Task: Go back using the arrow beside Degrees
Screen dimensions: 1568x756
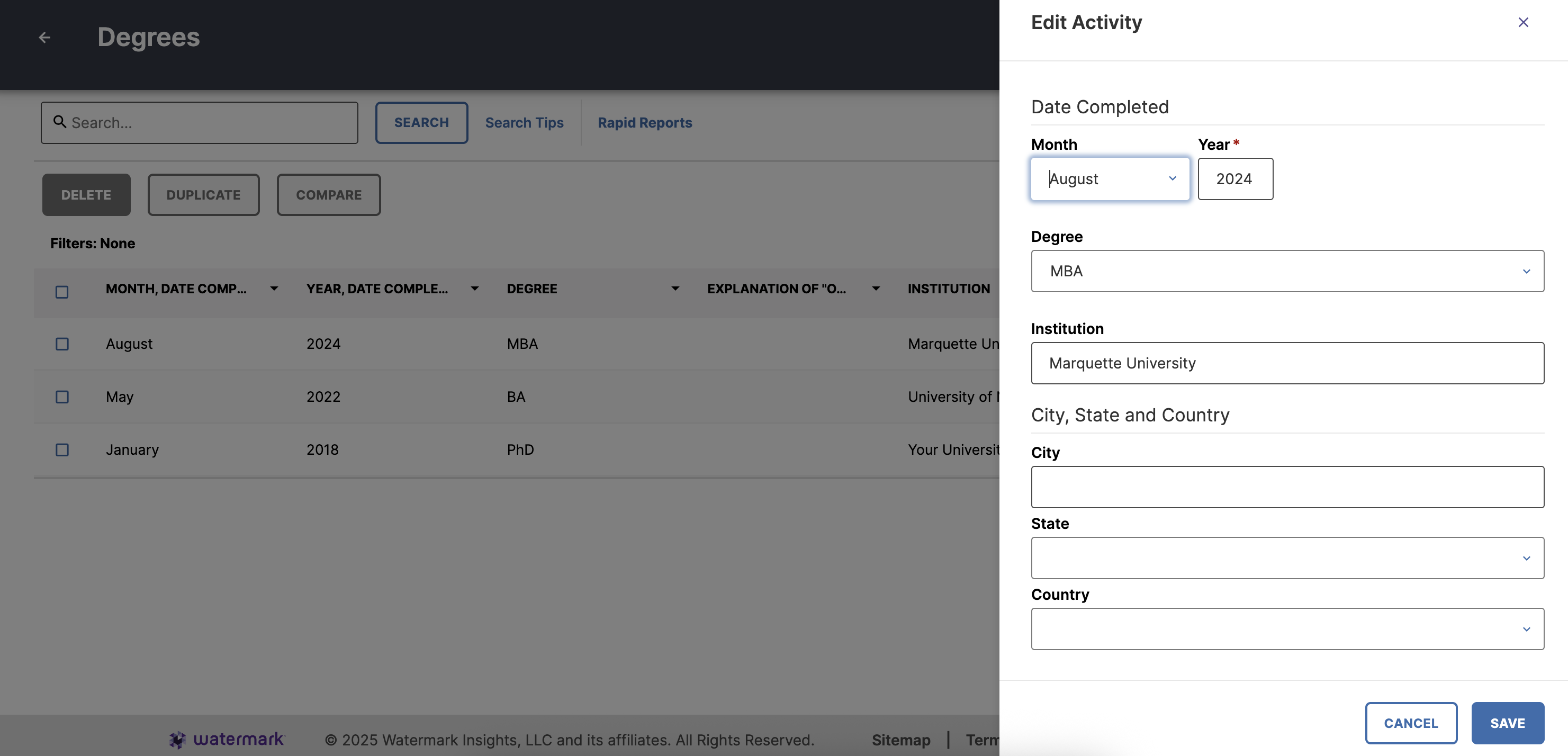Action: click(44, 37)
